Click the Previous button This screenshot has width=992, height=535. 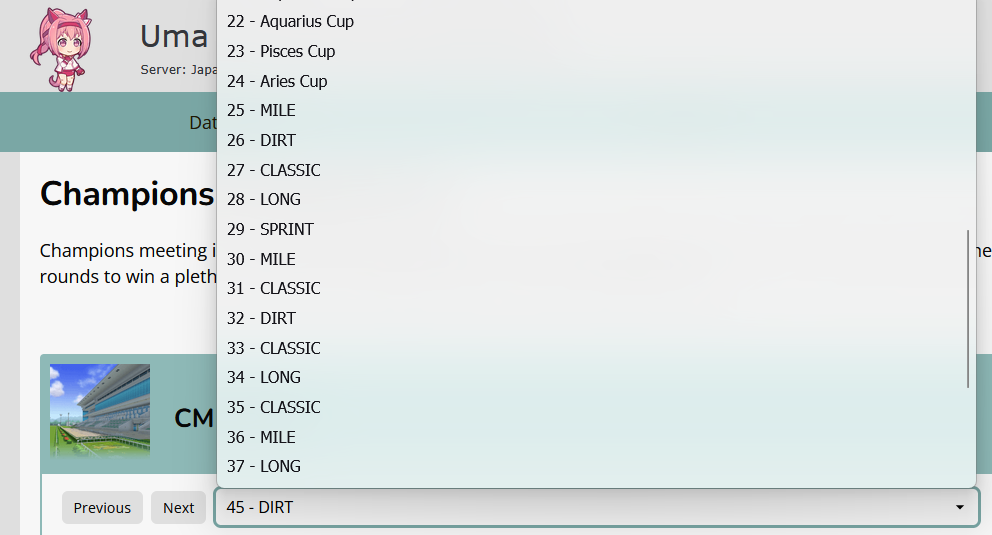(x=102, y=508)
